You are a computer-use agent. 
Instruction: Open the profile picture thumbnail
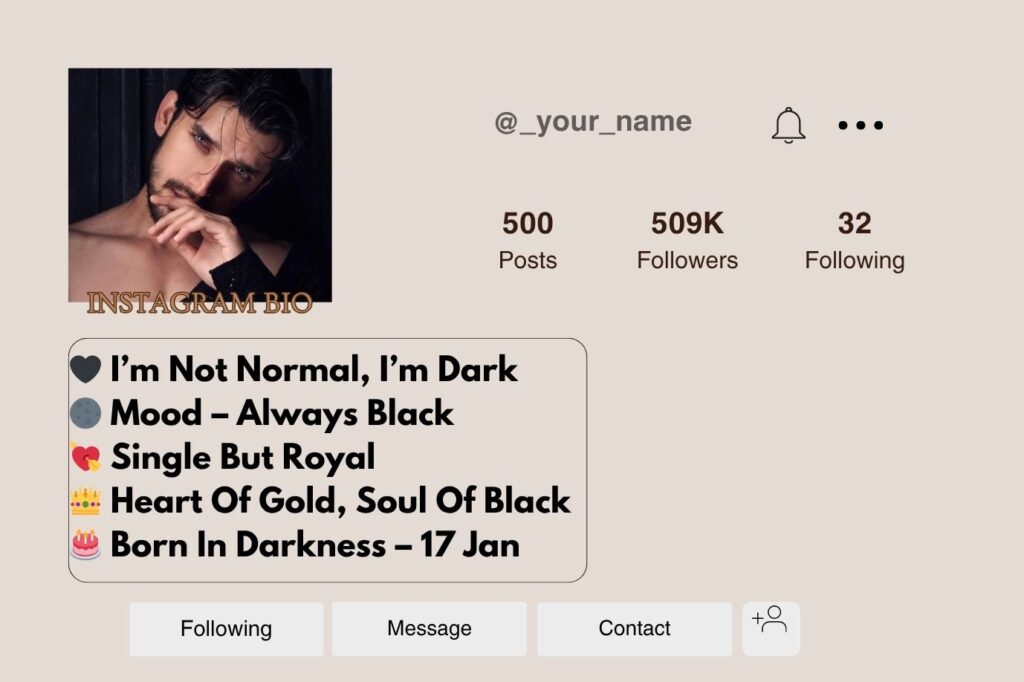[200, 180]
